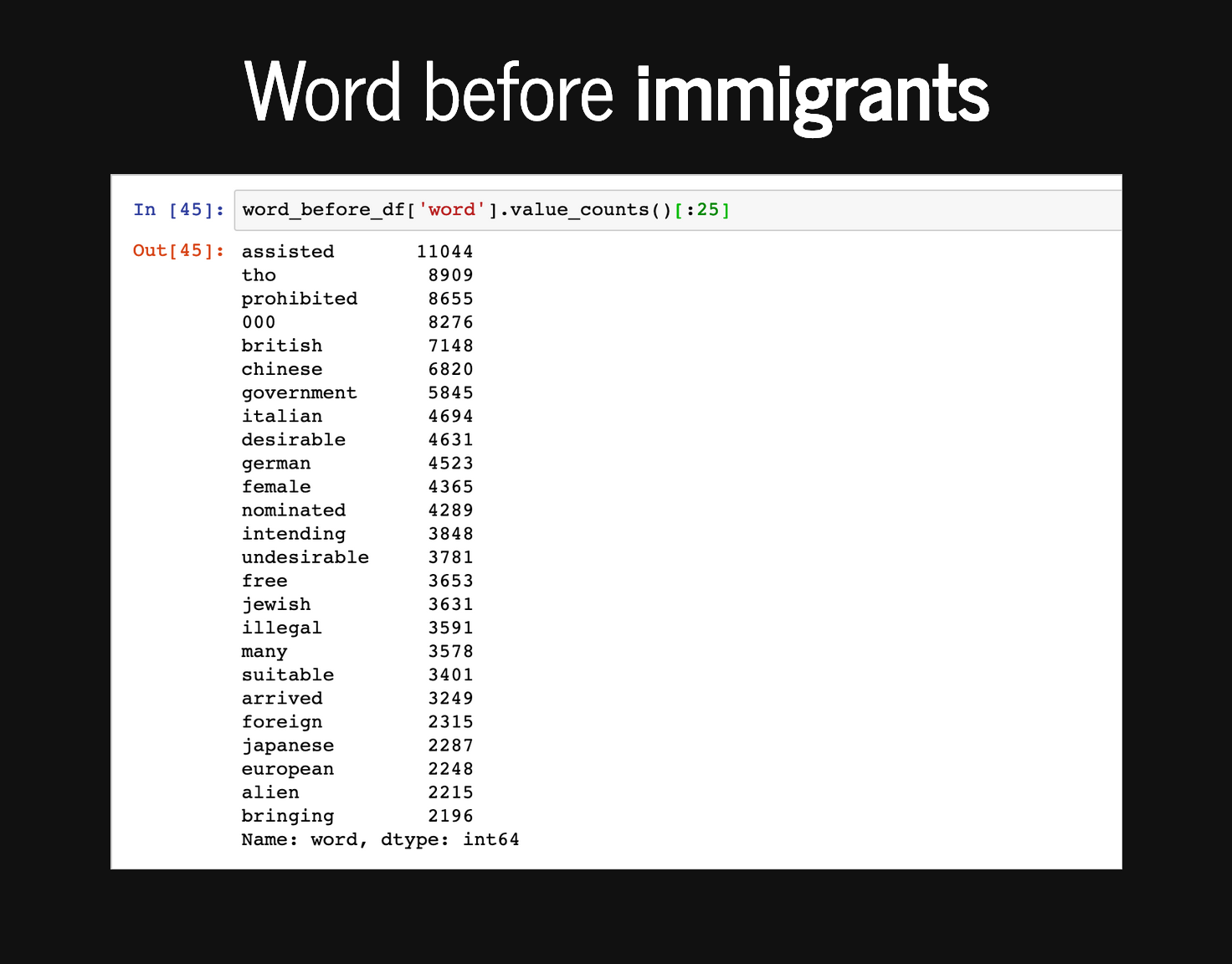1232x964 pixels.
Task: Click the count 3591
Action: pyautogui.click(x=451, y=628)
